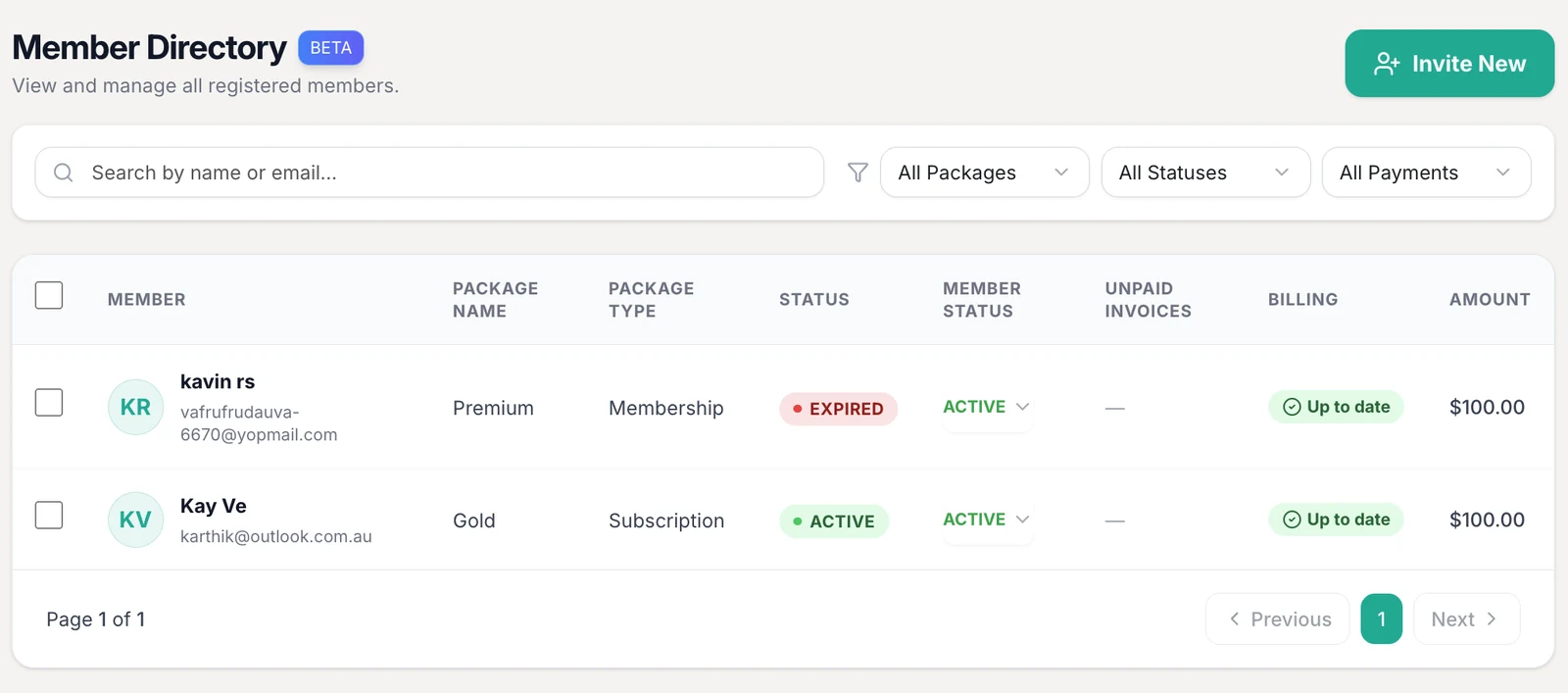Expand member status dropdown for kavin rs
This screenshot has width=1568, height=693.
click(x=986, y=407)
